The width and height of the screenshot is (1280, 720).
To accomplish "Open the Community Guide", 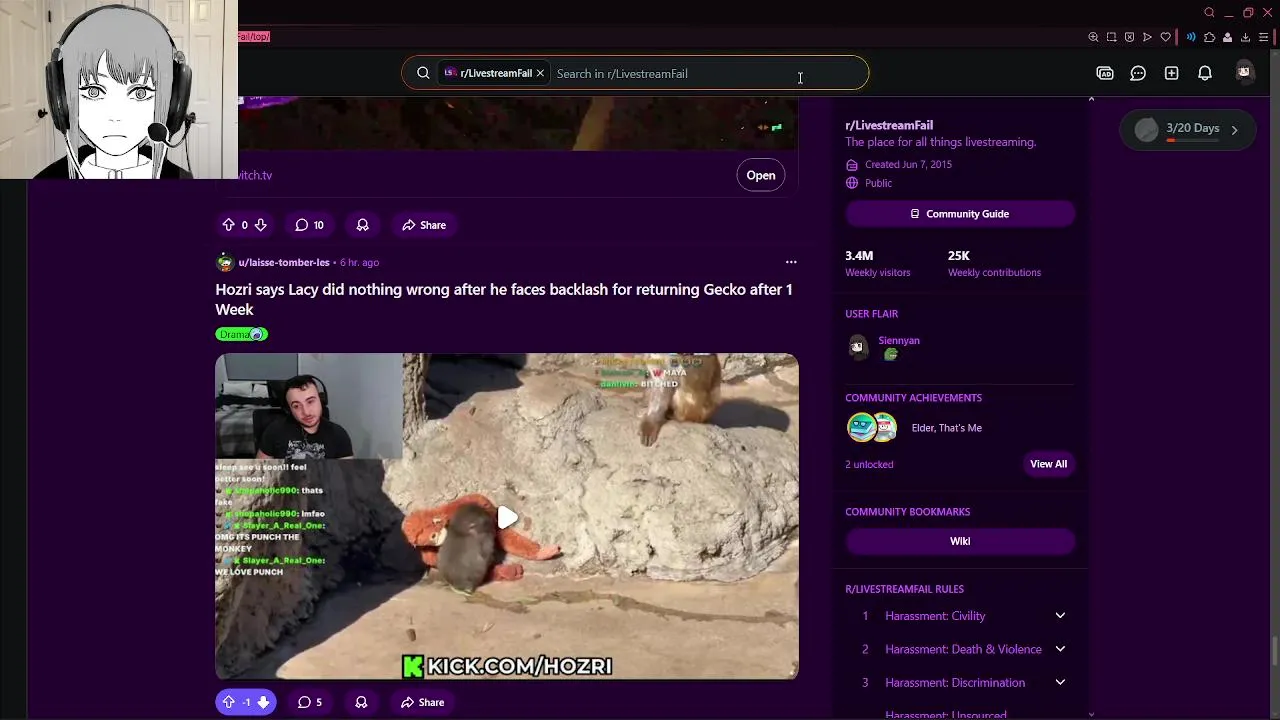I will pyautogui.click(x=960, y=214).
